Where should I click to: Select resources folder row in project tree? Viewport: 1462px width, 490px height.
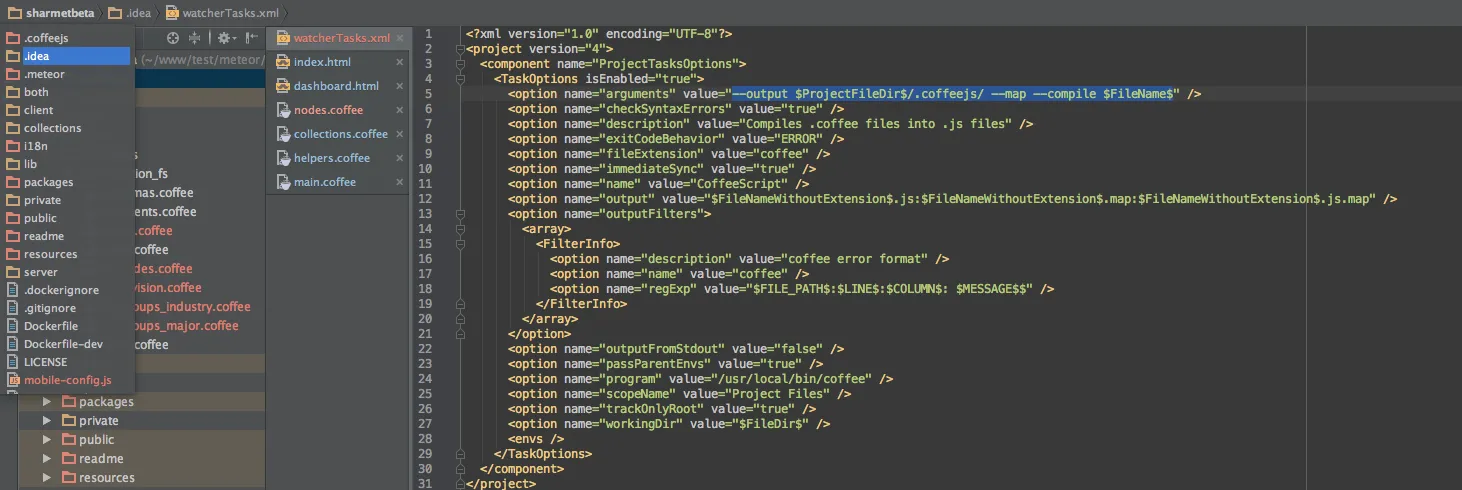click(x=142, y=478)
